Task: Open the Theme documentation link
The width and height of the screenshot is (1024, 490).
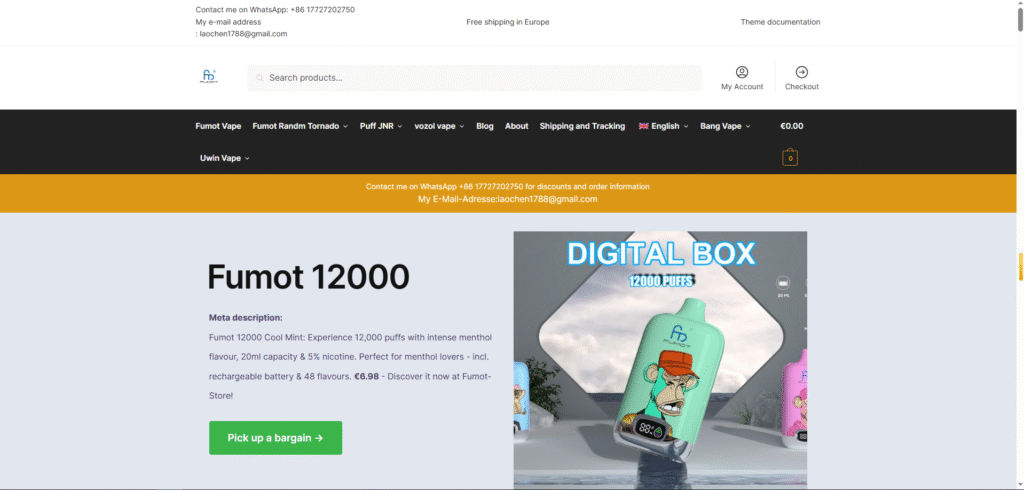Action: tap(780, 22)
